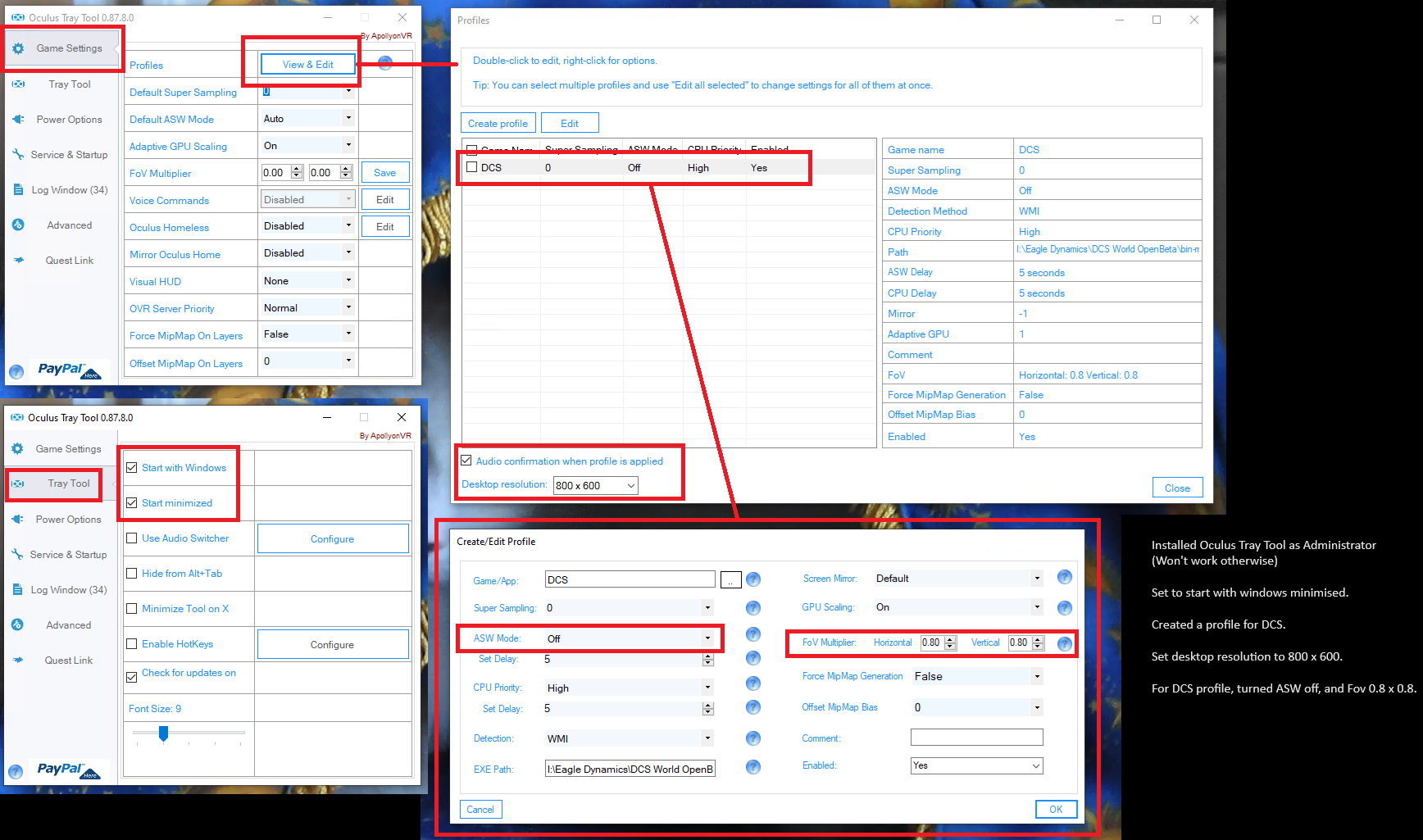The height and width of the screenshot is (840, 1423).
Task: Click Cancel in Create/Edit Profile dialog
Action: pos(480,809)
